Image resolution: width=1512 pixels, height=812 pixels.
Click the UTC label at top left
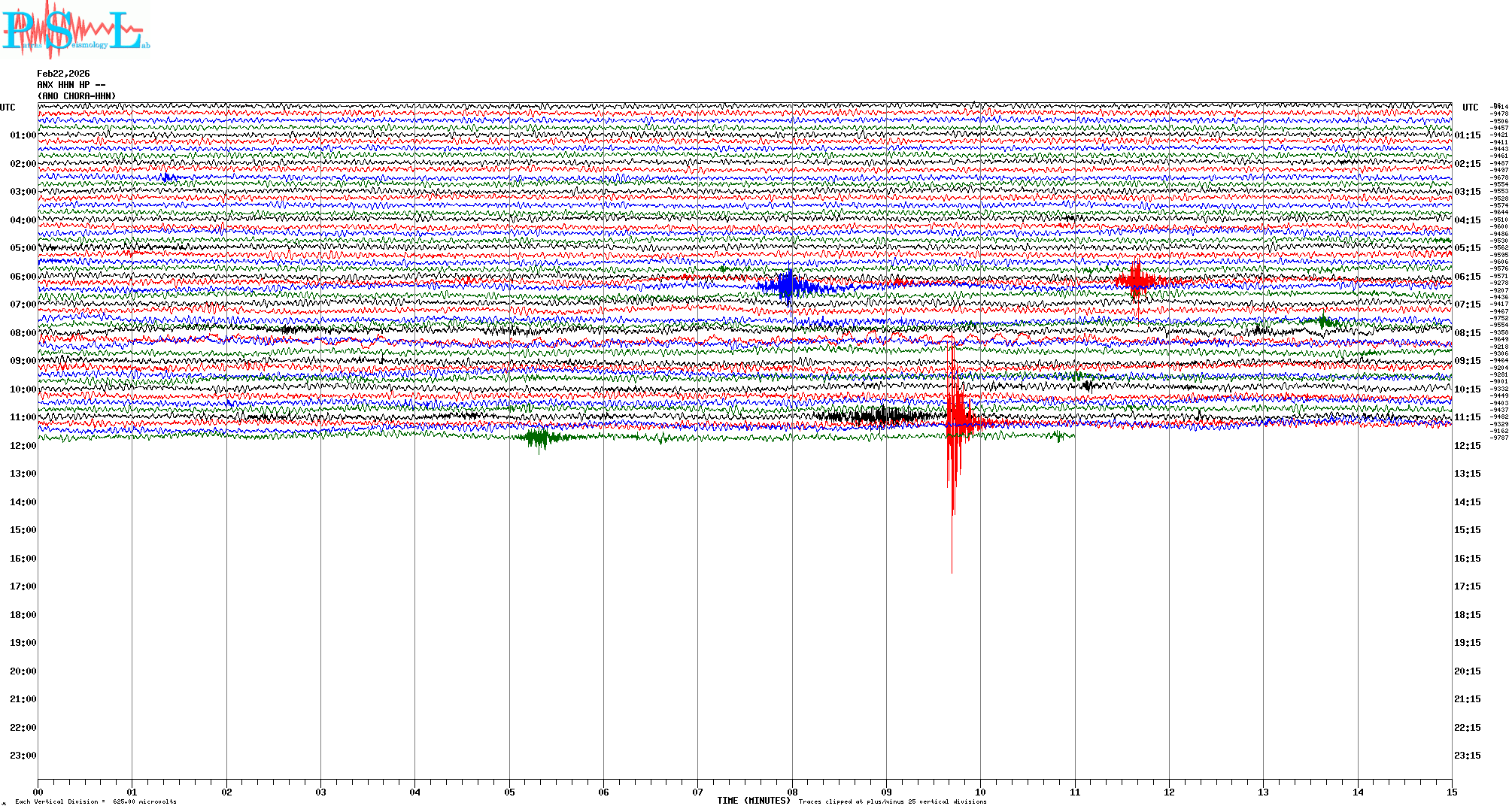[x=8, y=108]
